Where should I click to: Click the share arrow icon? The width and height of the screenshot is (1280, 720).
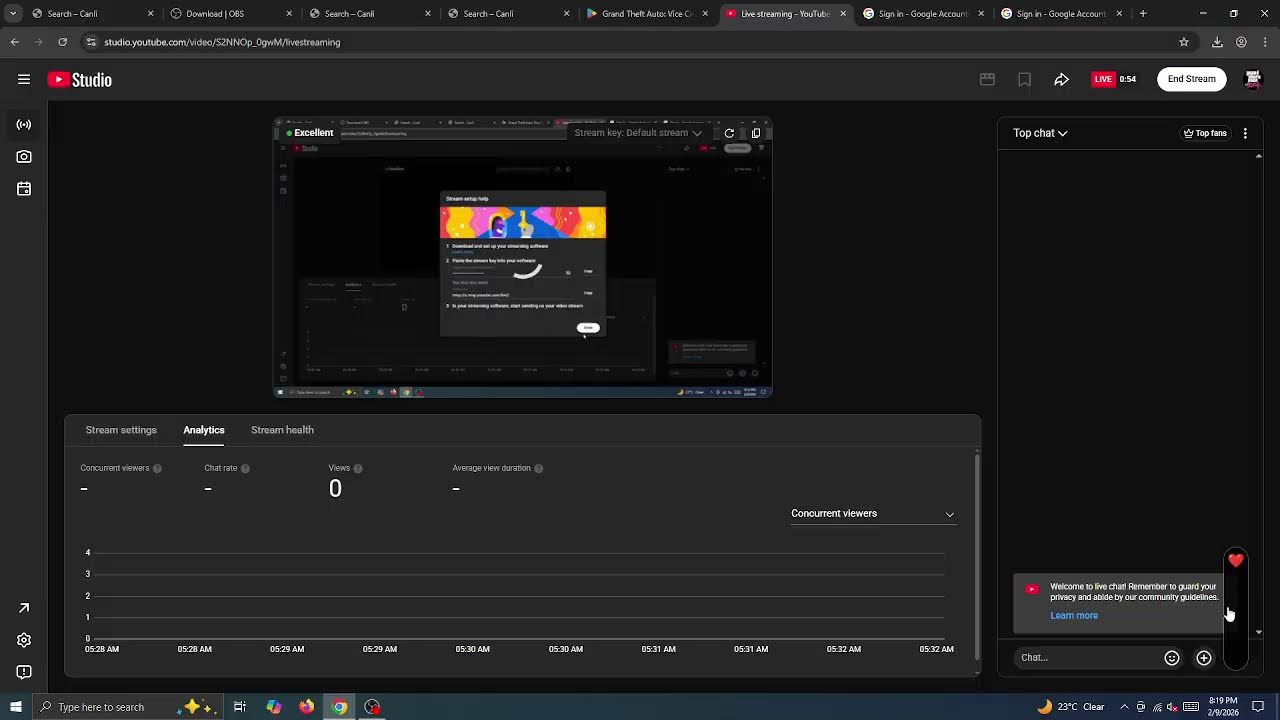click(x=1061, y=79)
